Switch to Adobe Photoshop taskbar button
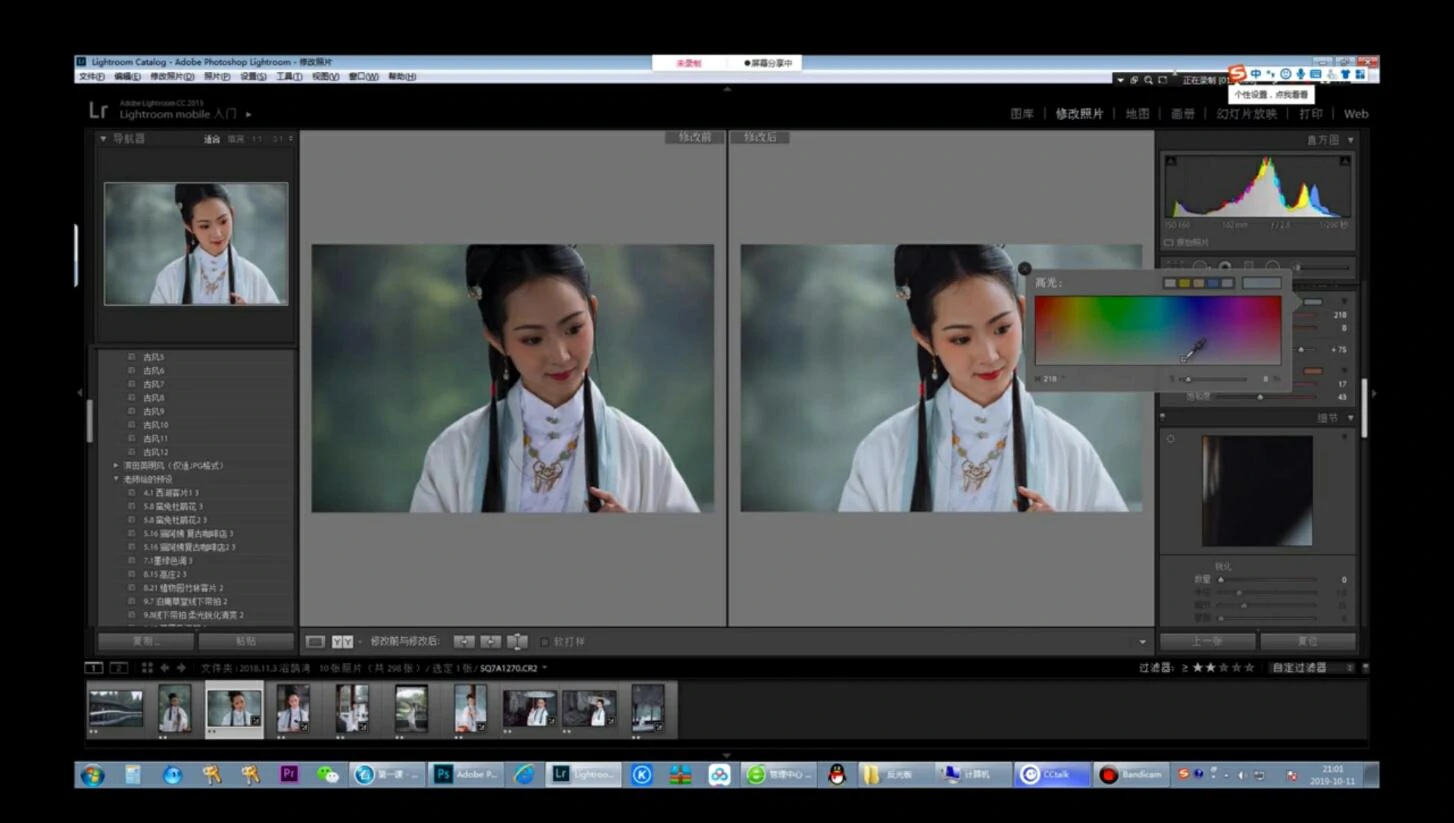 [x=466, y=774]
